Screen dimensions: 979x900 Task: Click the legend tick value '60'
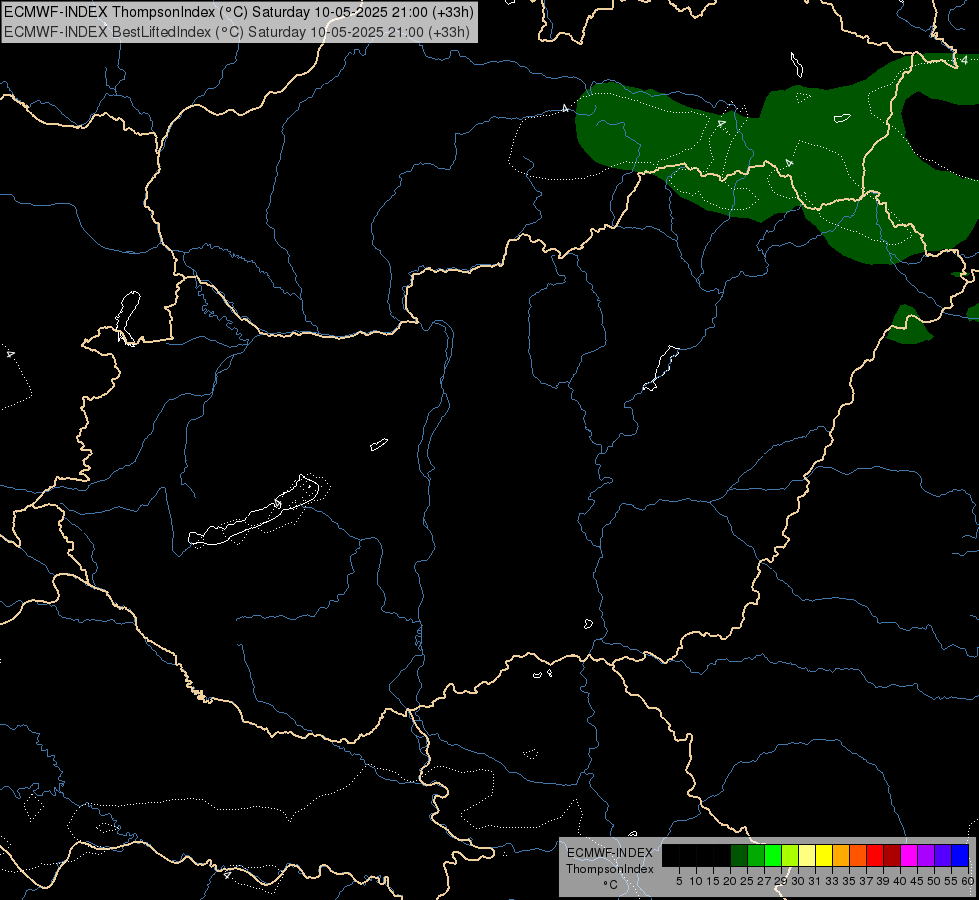coord(968,881)
